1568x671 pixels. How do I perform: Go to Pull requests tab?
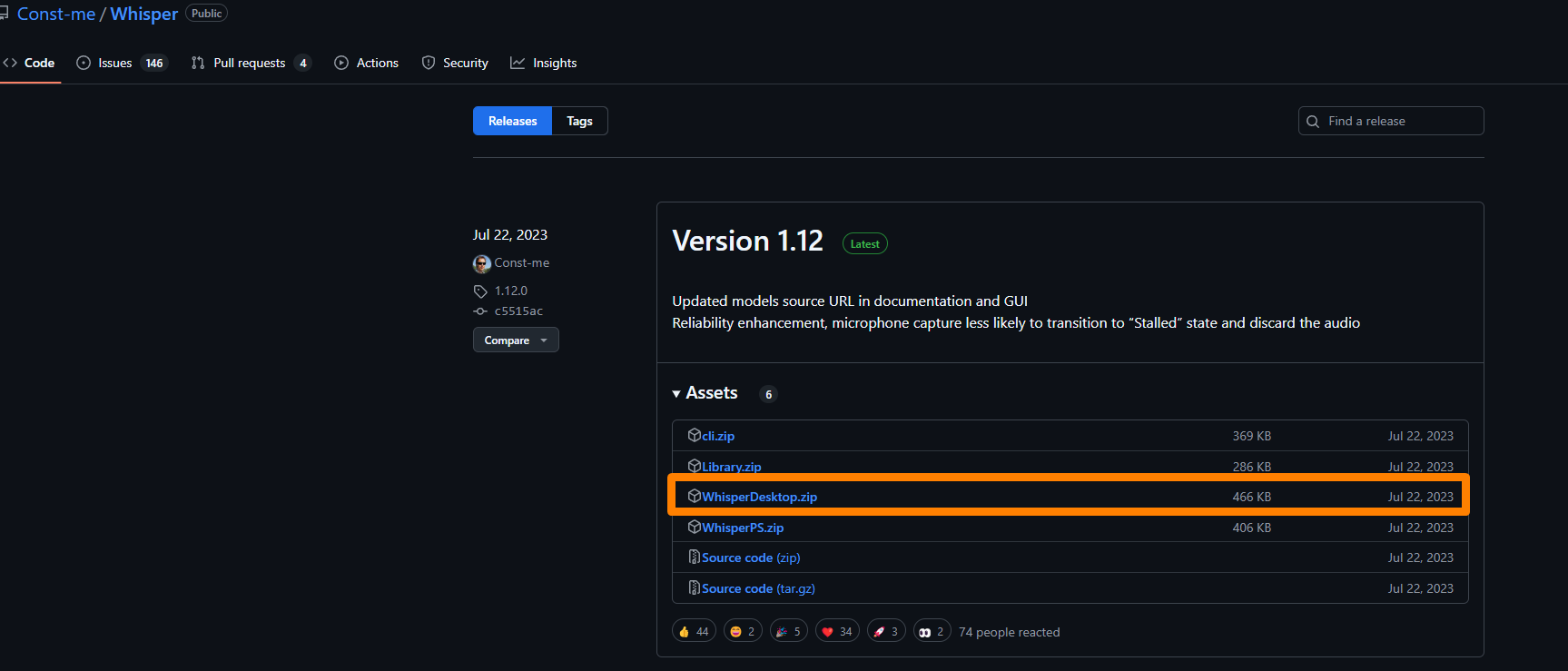[249, 63]
